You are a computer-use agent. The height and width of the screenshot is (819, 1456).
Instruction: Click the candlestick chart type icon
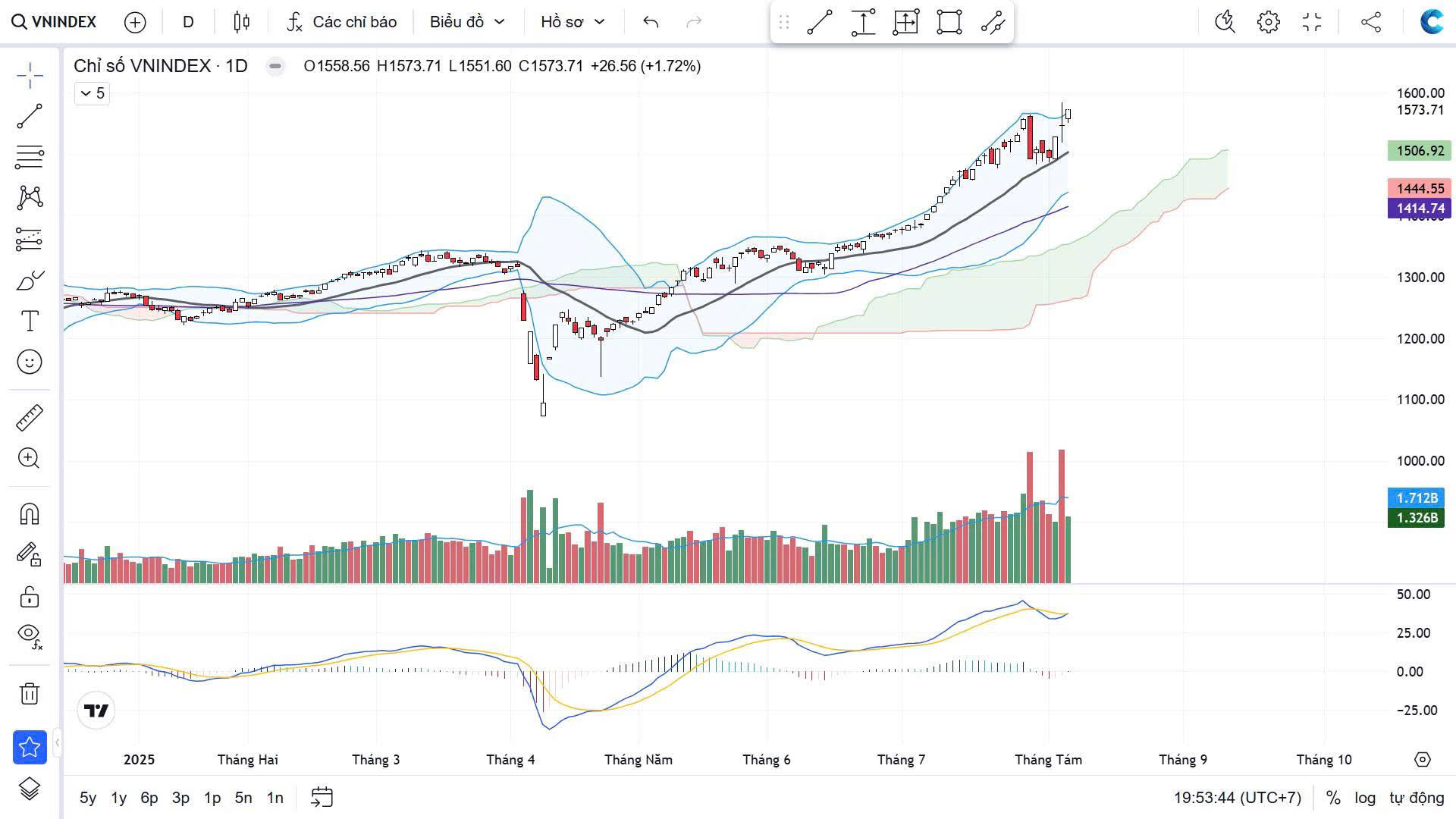point(241,22)
